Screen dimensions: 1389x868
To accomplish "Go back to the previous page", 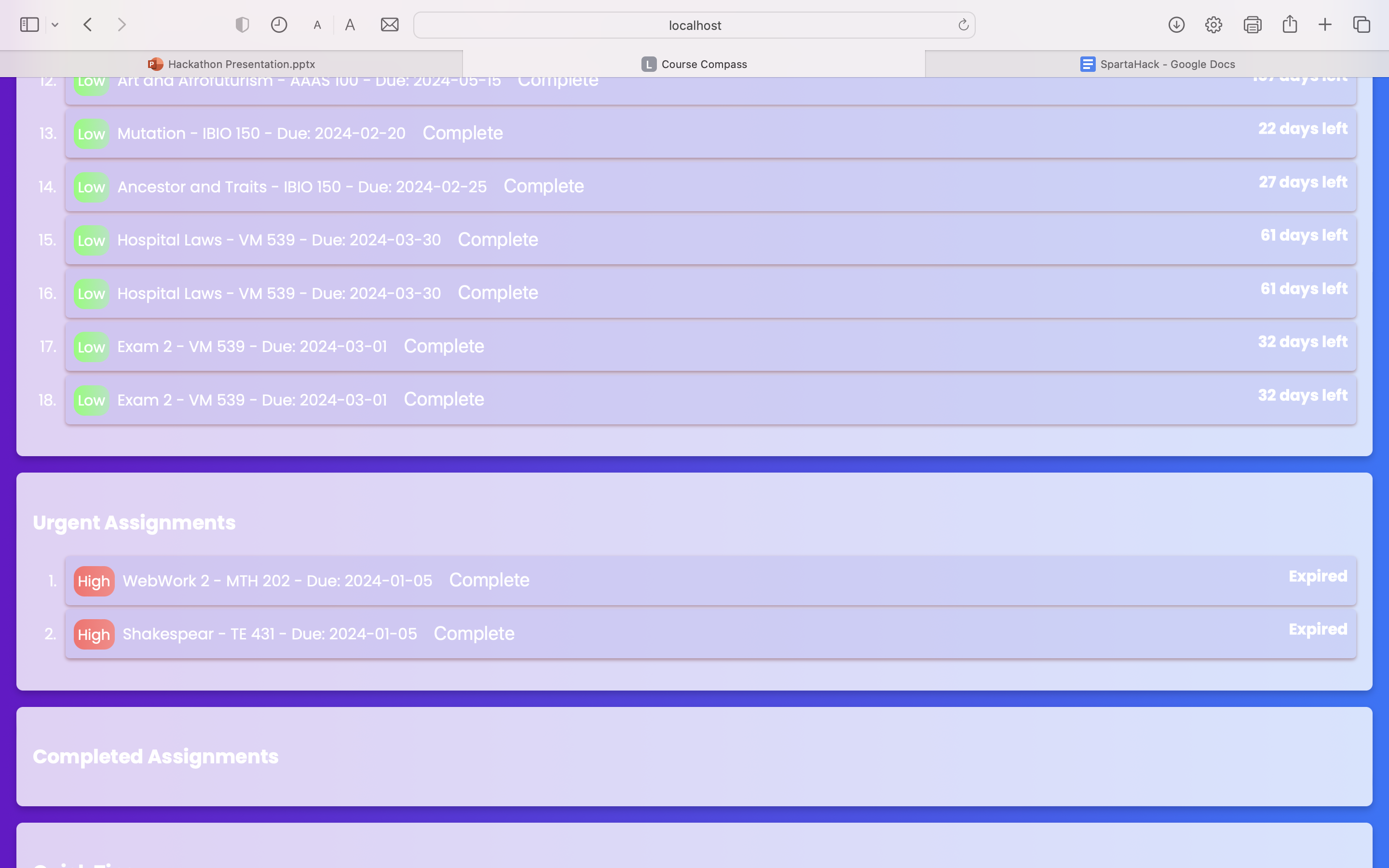I will tap(88, 25).
